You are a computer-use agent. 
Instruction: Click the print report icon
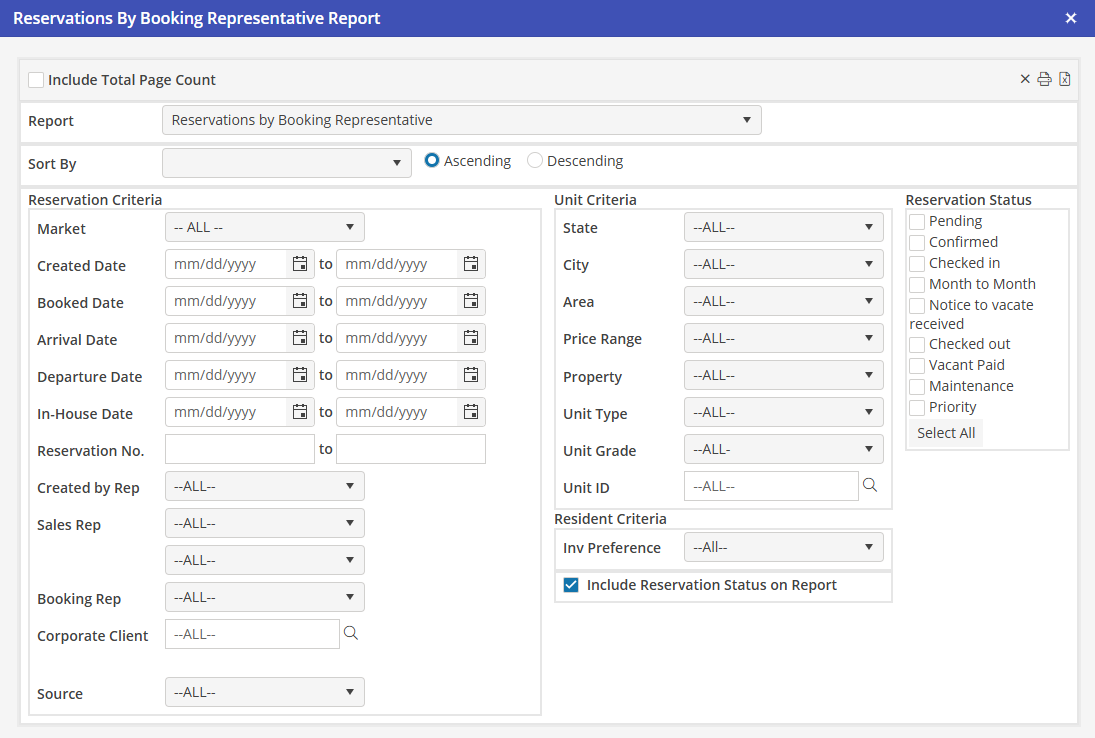pyautogui.click(x=1044, y=80)
